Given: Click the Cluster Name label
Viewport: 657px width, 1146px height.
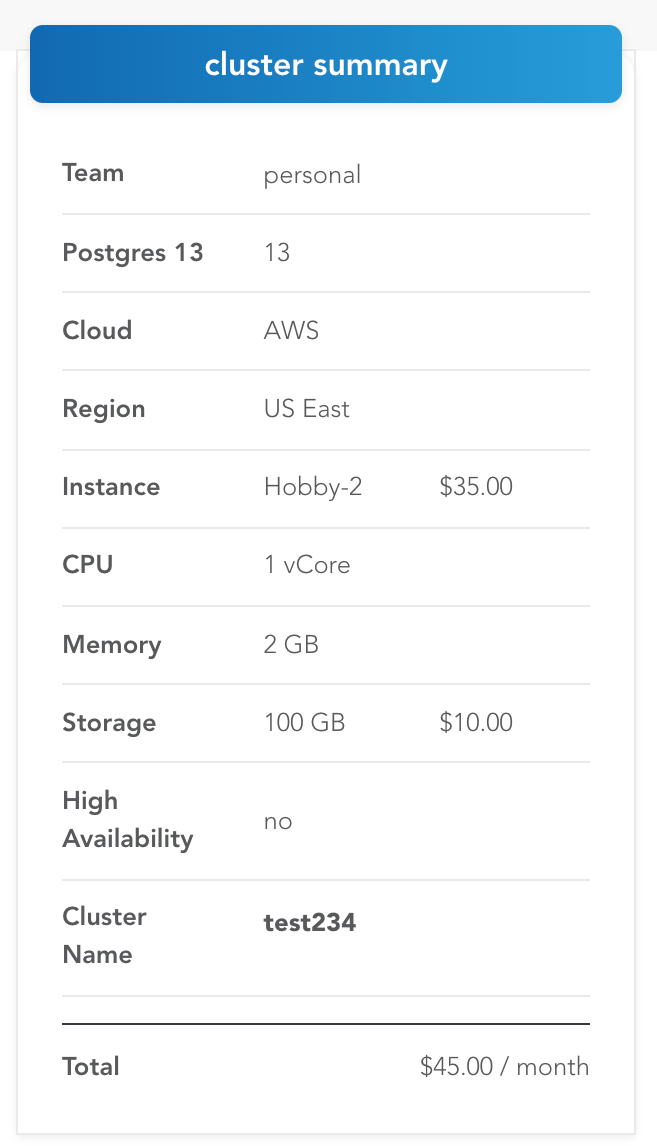Looking at the screenshot, I should (x=104, y=936).
